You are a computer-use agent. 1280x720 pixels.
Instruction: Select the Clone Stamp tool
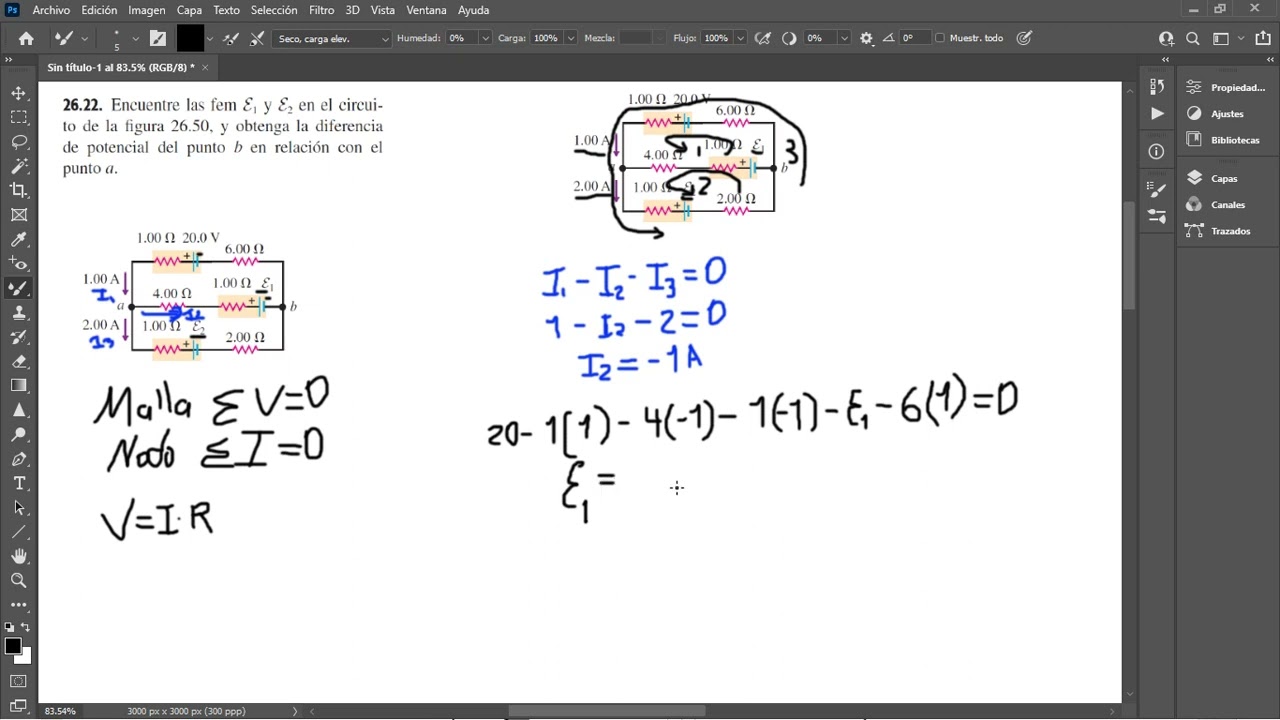point(18,313)
